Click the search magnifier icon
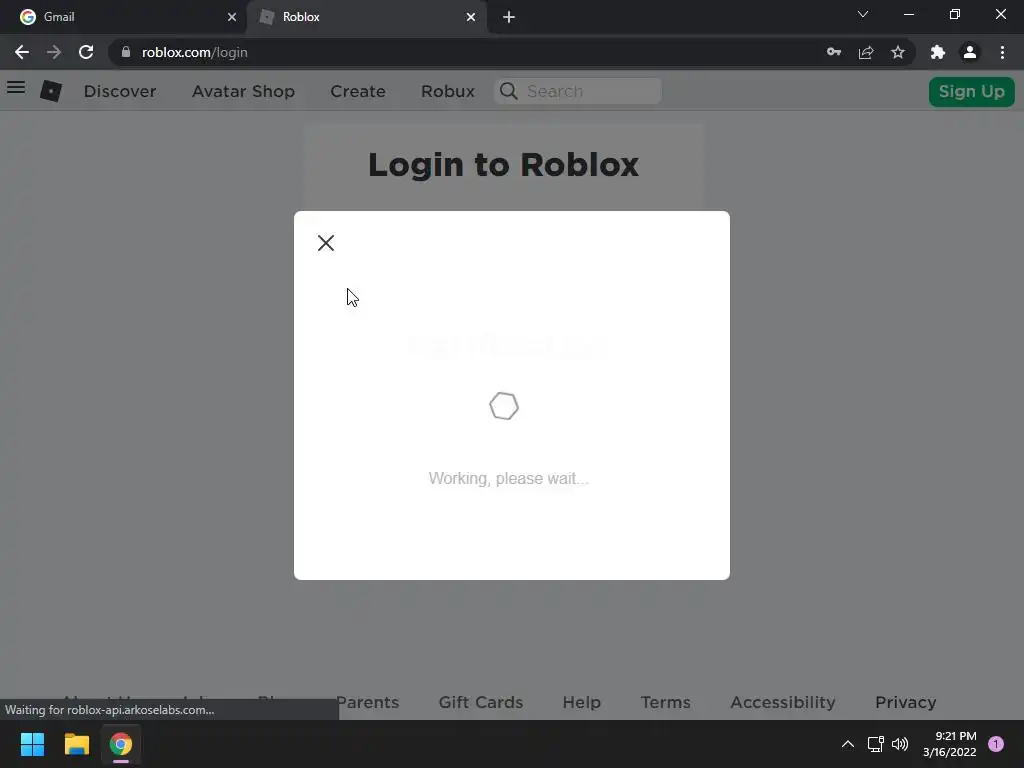Viewport: 1024px width, 768px height. (x=509, y=91)
